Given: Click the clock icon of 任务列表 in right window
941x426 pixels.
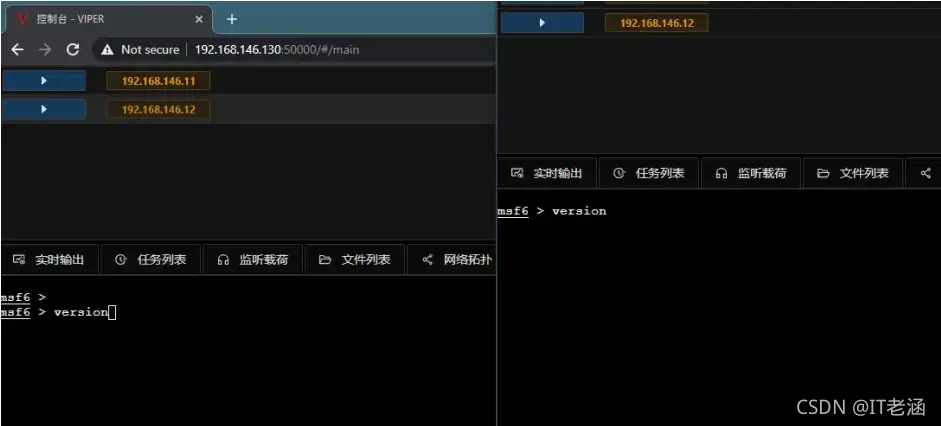Looking at the screenshot, I should (619, 173).
